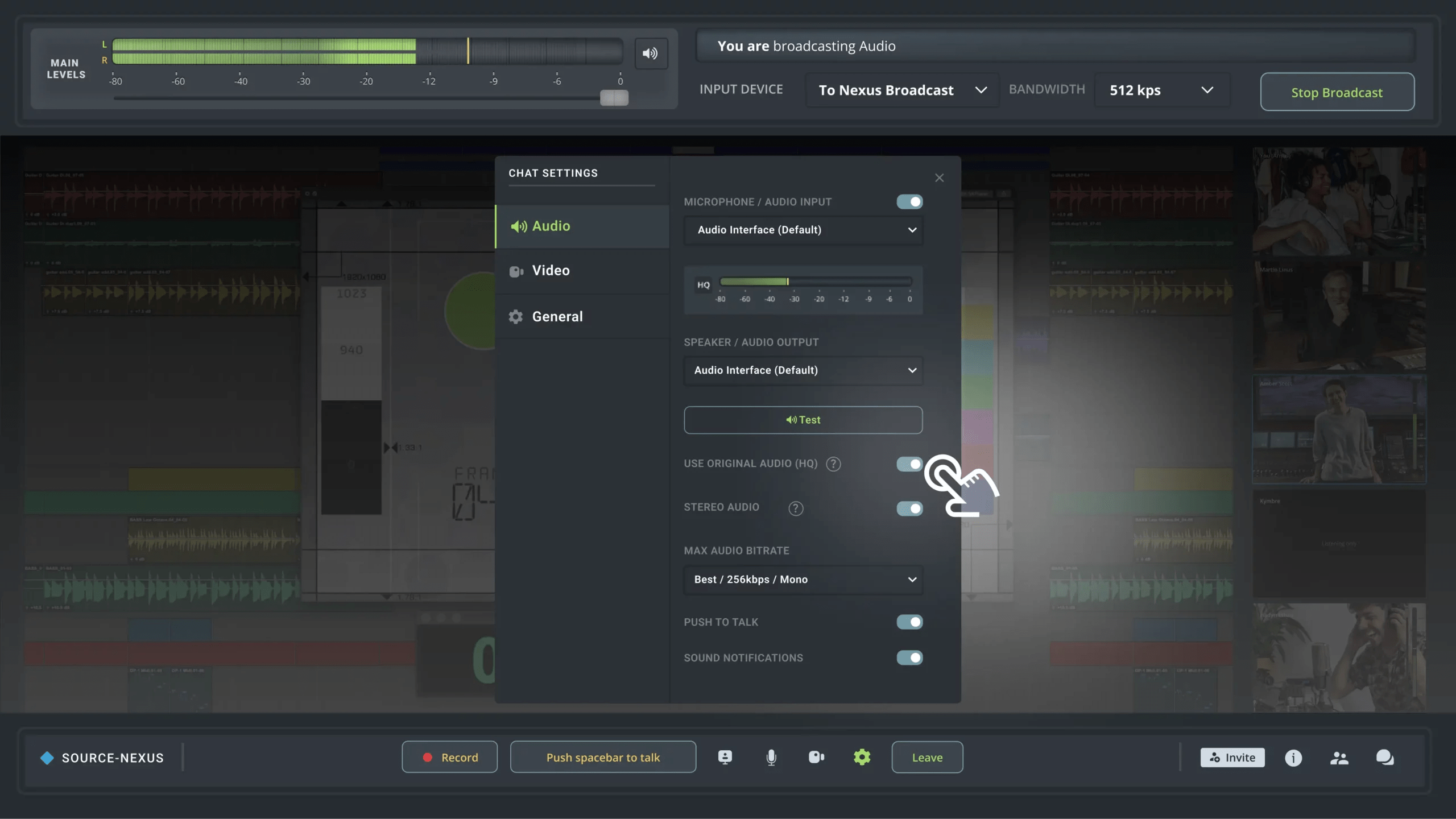
Task: Start screen sharing from the bottom bar
Action: (x=725, y=757)
